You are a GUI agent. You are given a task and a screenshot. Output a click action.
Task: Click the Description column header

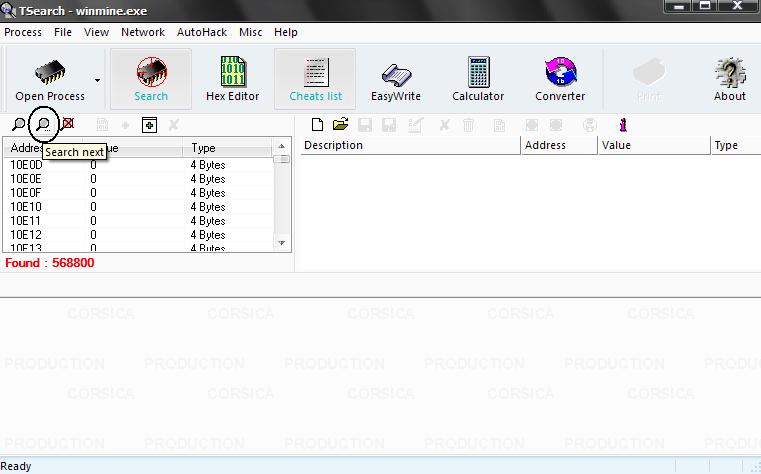(x=408, y=146)
